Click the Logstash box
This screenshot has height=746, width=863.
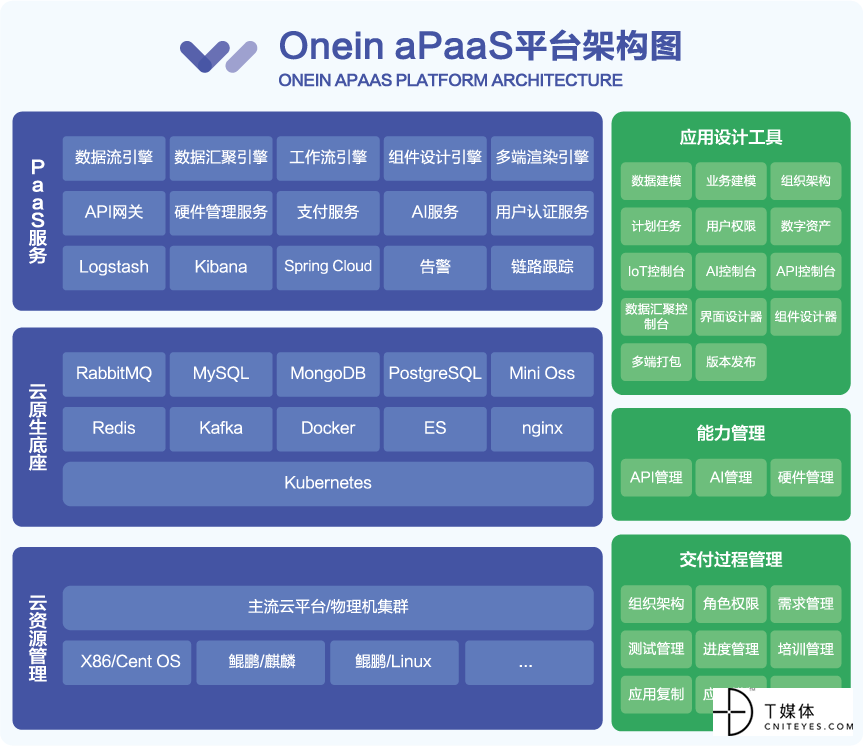pyautogui.click(x=114, y=268)
